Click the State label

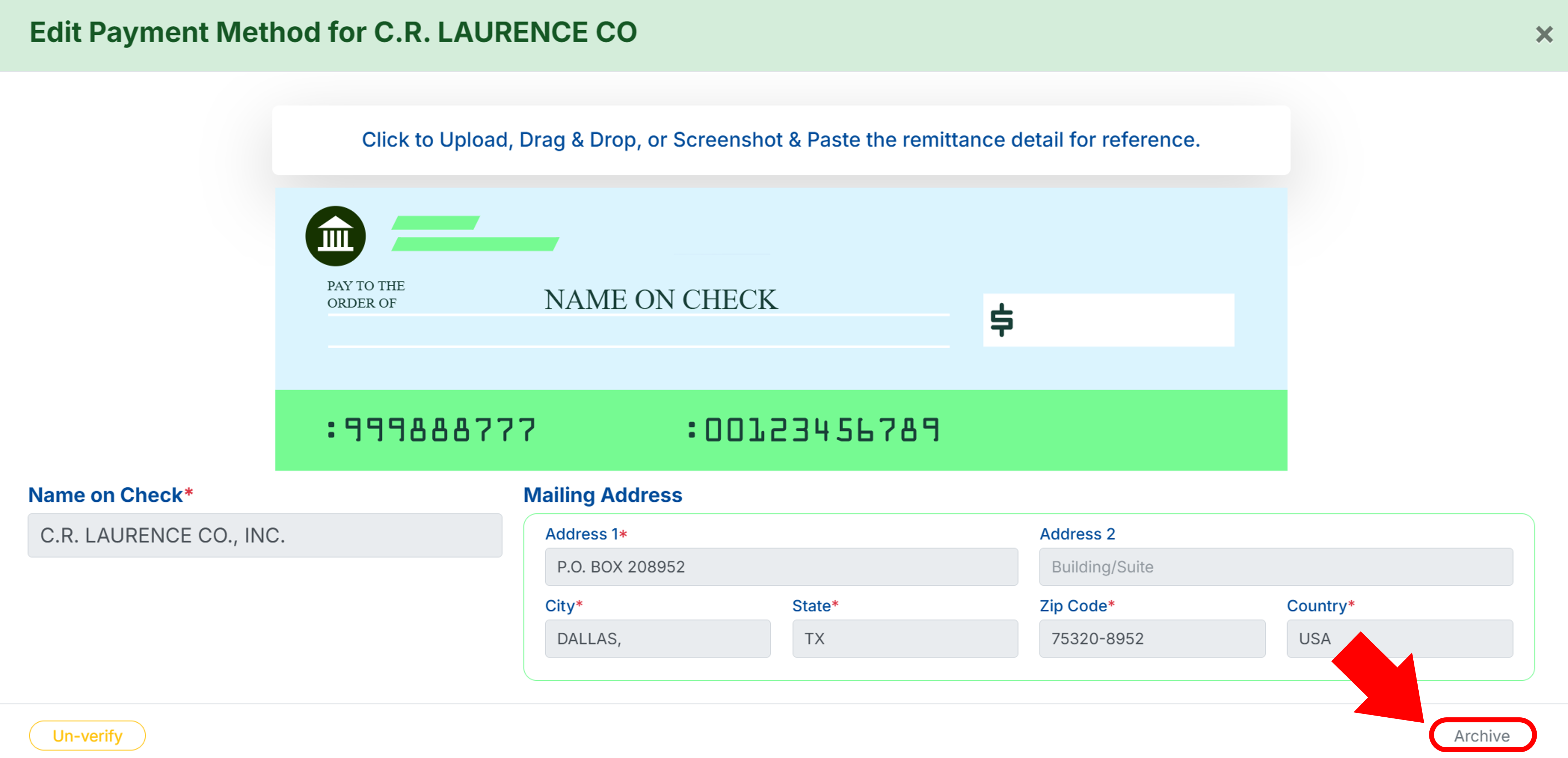click(815, 606)
